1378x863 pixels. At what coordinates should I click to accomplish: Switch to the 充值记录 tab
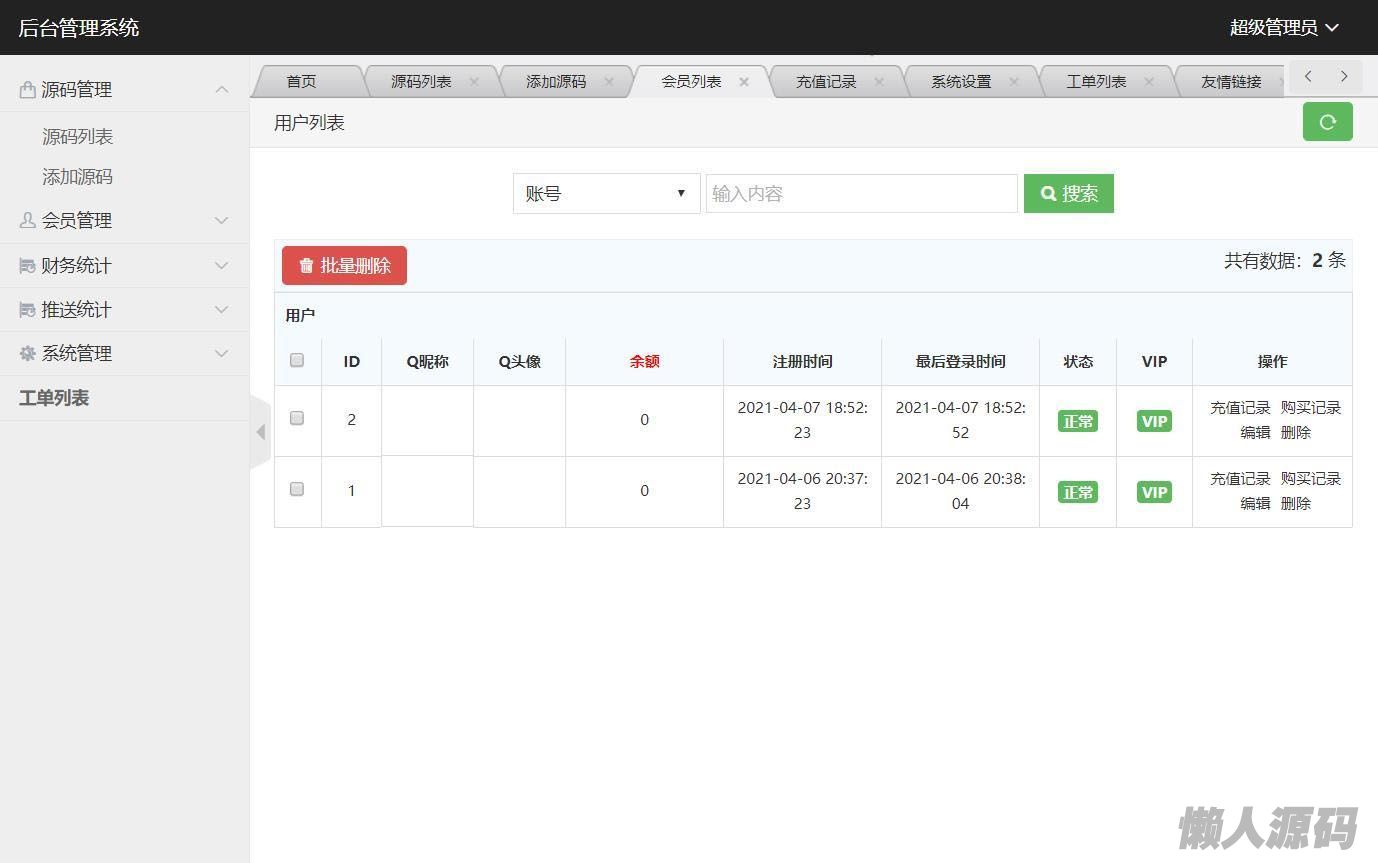click(826, 82)
